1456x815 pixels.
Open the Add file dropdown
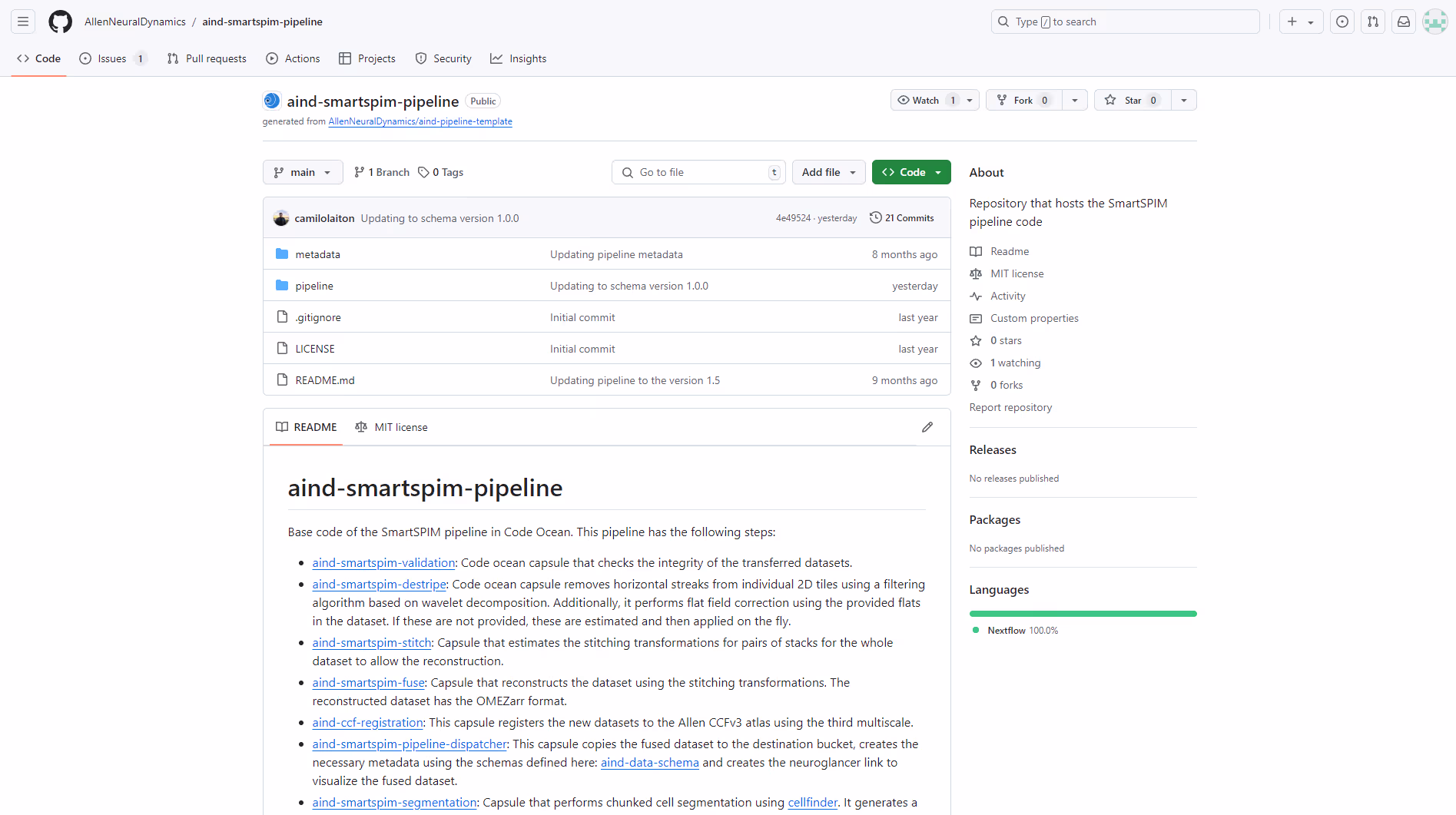tap(828, 172)
